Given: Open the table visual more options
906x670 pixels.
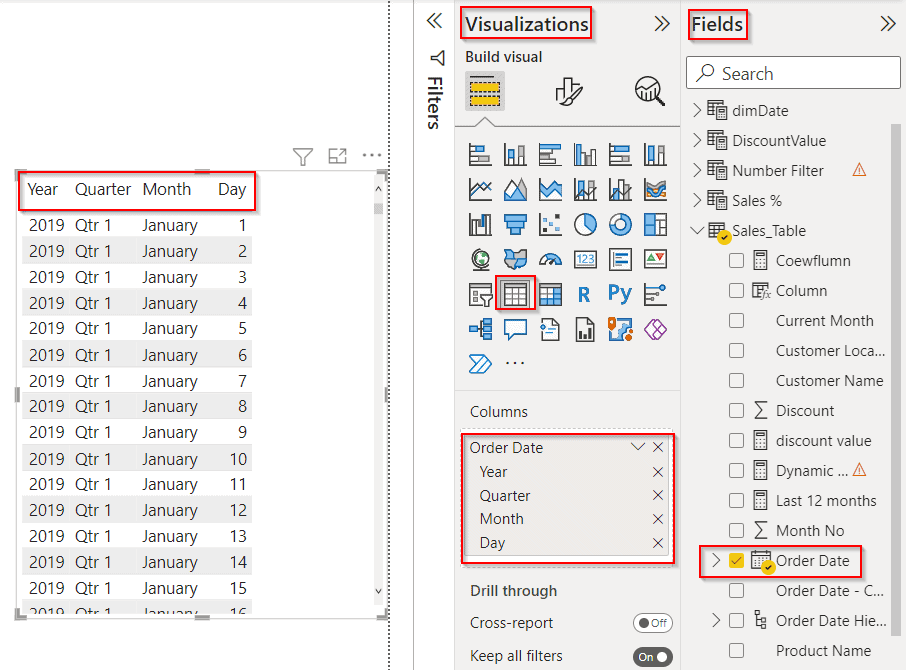Looking at the screenshot, I should [372, 155].
